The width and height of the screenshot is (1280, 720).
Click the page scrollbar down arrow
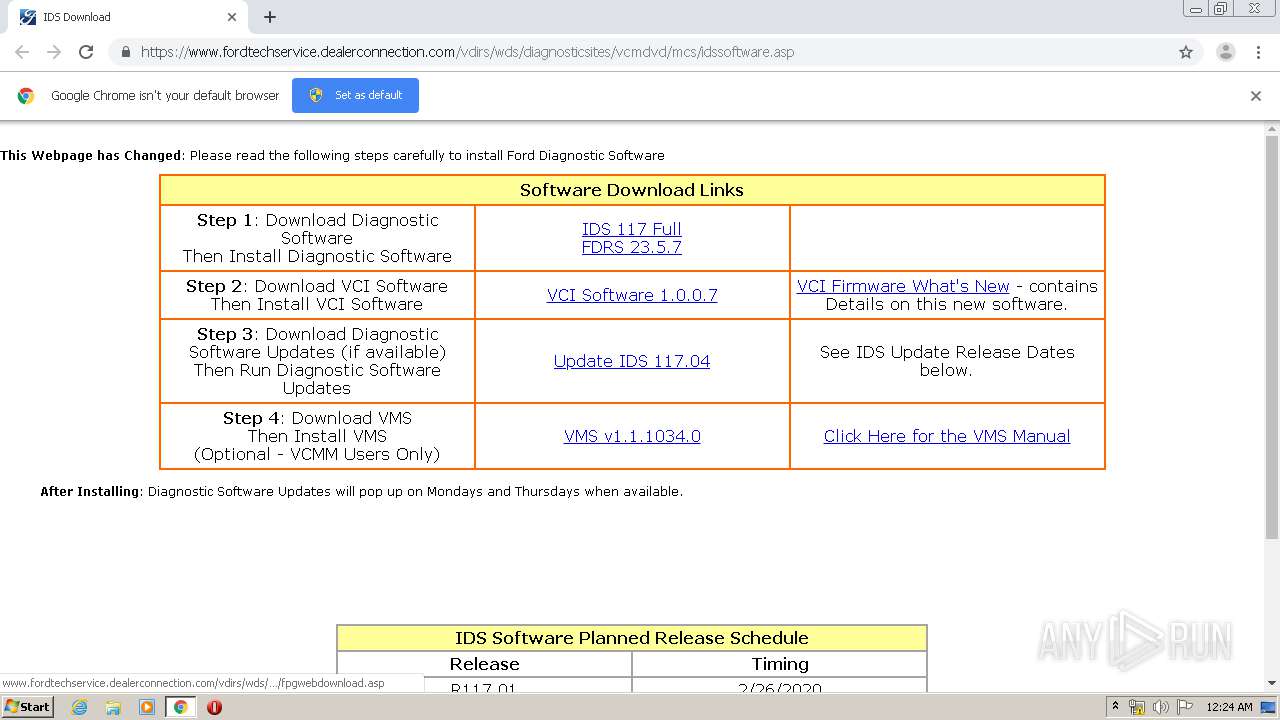(1272, 683)
